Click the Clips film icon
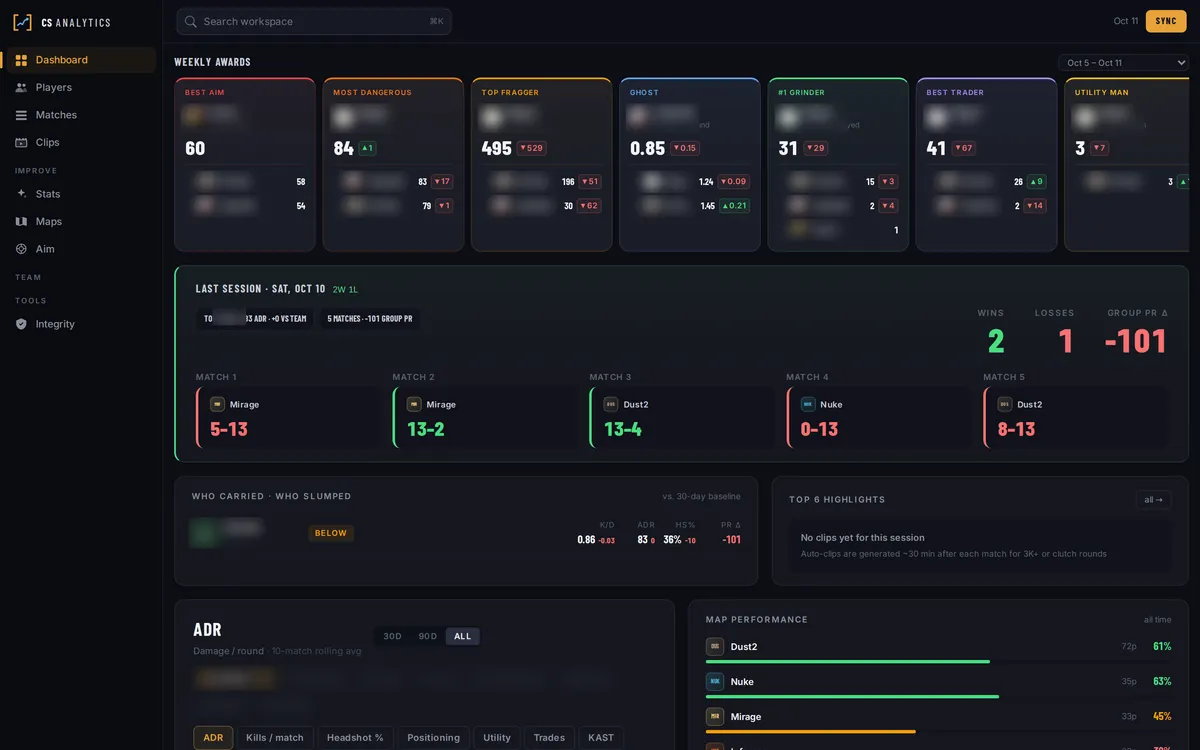The width and height of the screenshot is (1200, 750). click(21, 142)
